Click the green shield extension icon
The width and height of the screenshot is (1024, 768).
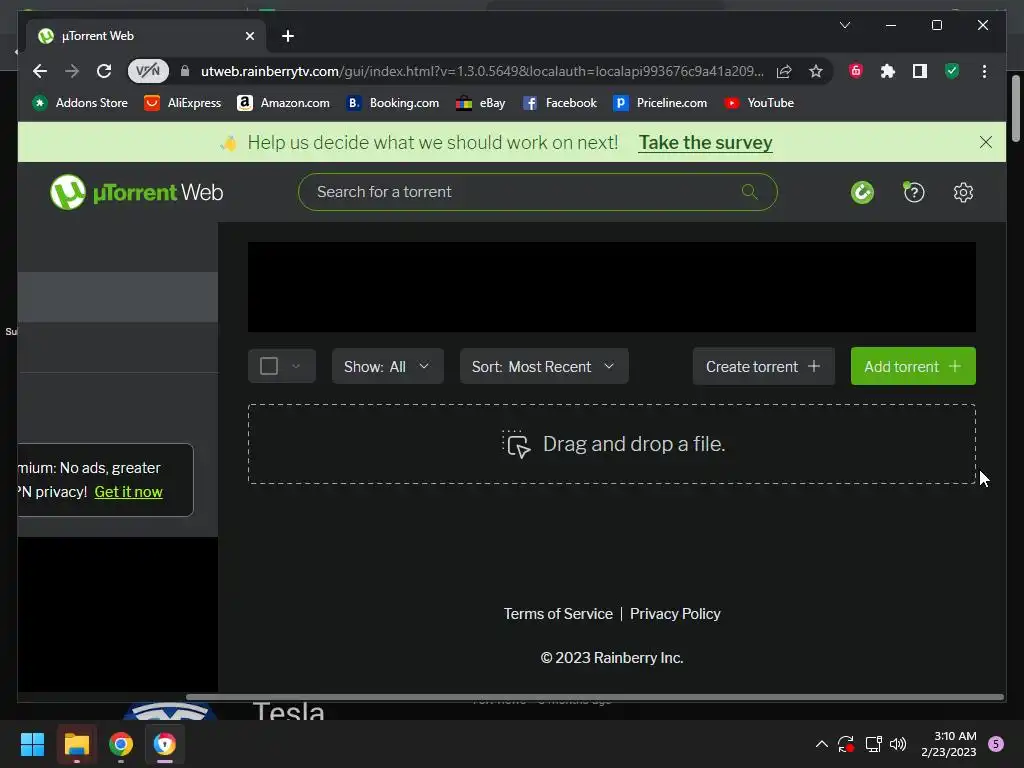click(952, 71)
